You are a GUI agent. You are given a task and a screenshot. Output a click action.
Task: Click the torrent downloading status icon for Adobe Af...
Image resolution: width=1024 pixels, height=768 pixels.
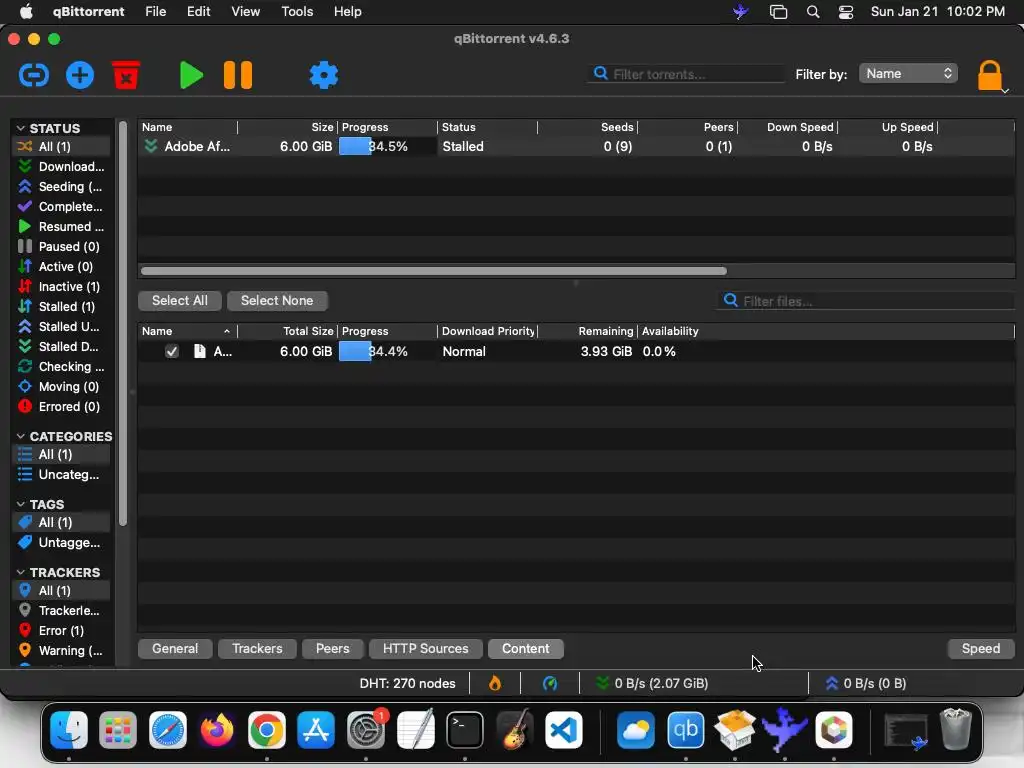click(x=151, y=146)
